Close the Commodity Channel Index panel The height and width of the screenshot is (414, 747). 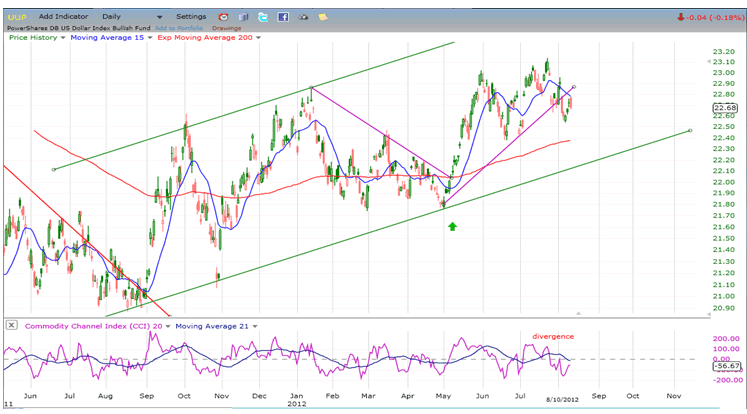[11, 326]
